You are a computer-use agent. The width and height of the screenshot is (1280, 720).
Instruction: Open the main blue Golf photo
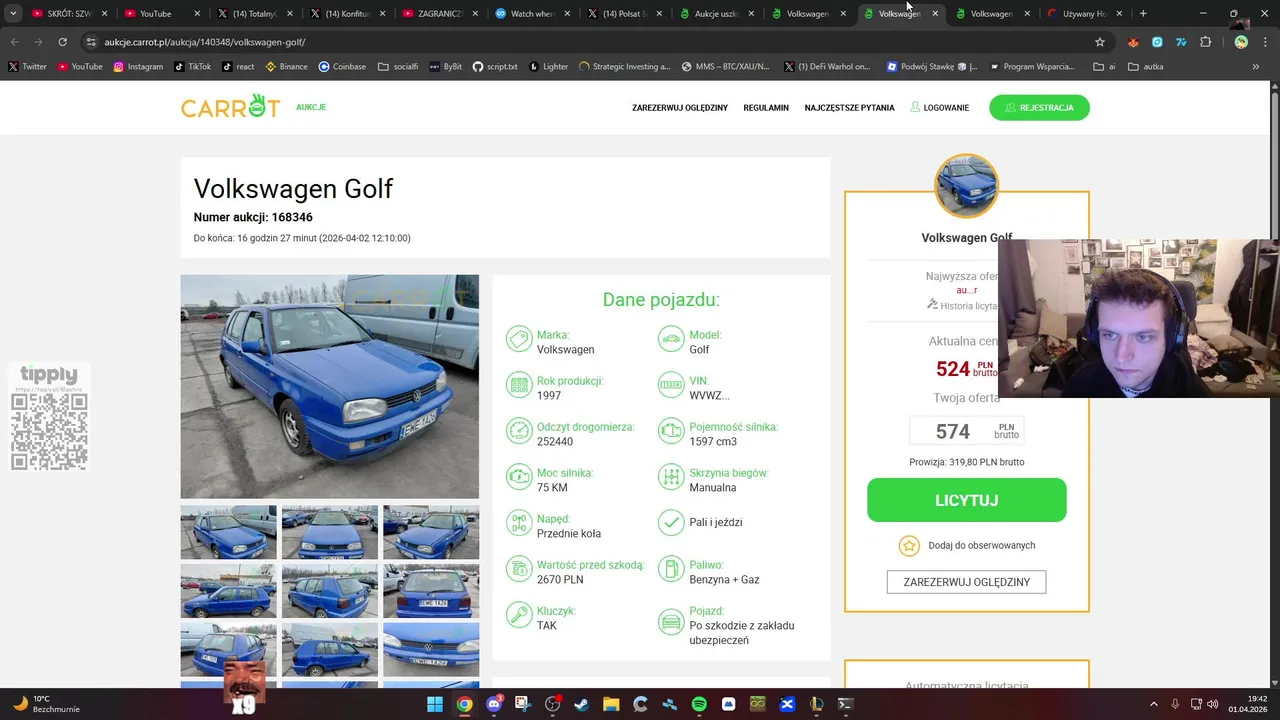[x=329, y=386]
